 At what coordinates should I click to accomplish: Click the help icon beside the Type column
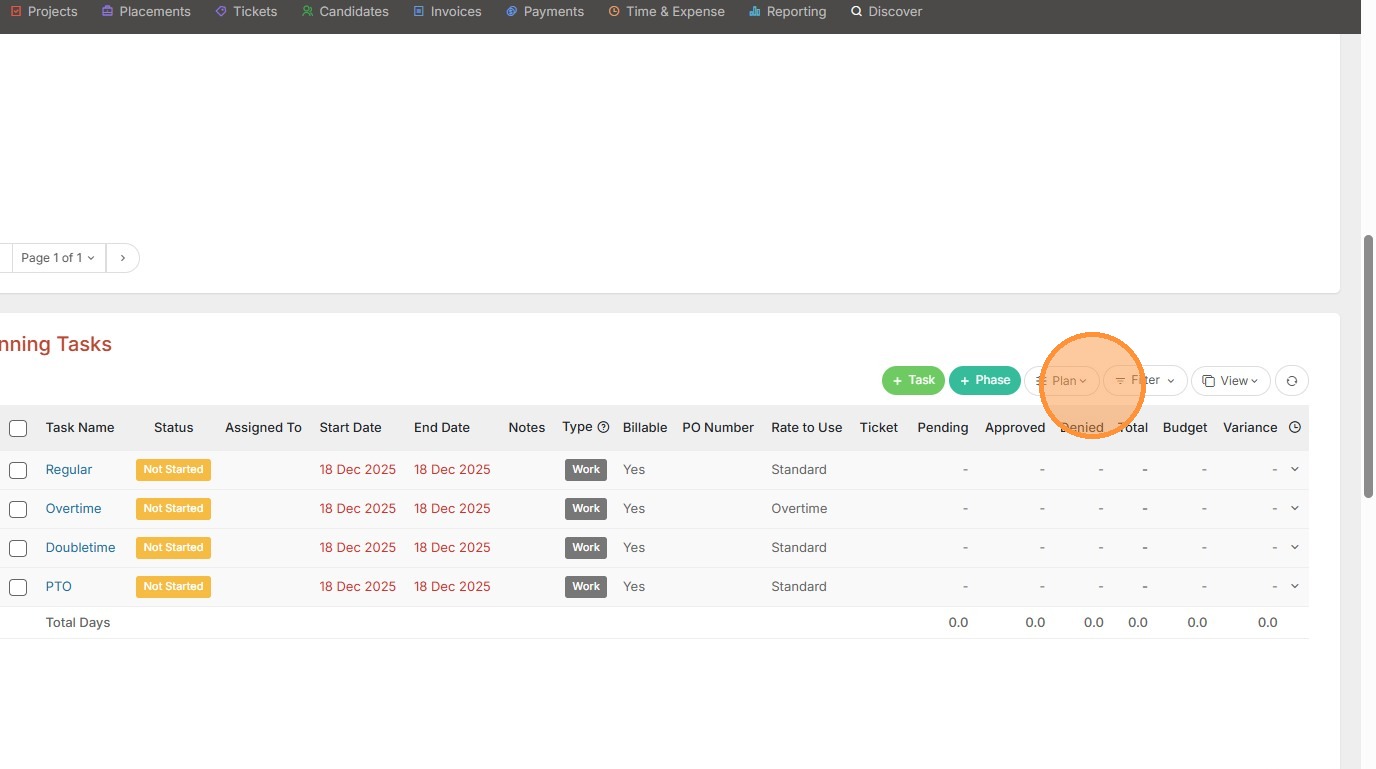click(603, 427)
